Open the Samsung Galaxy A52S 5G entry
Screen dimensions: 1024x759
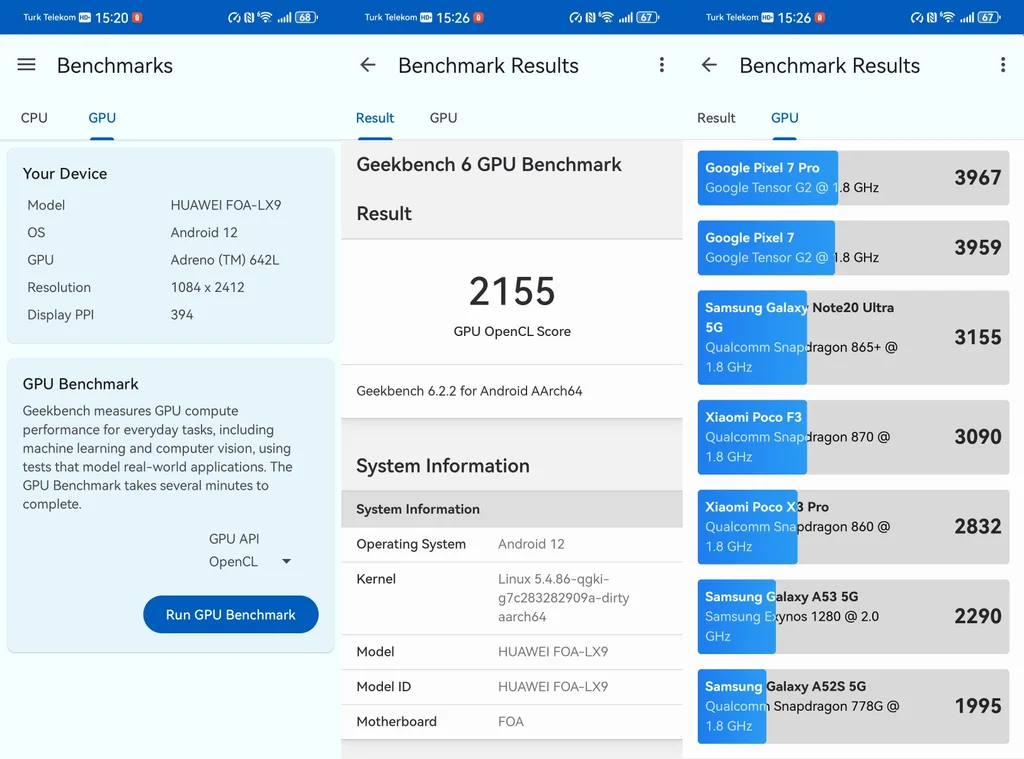pyautogui.click(x=853, y=706)
